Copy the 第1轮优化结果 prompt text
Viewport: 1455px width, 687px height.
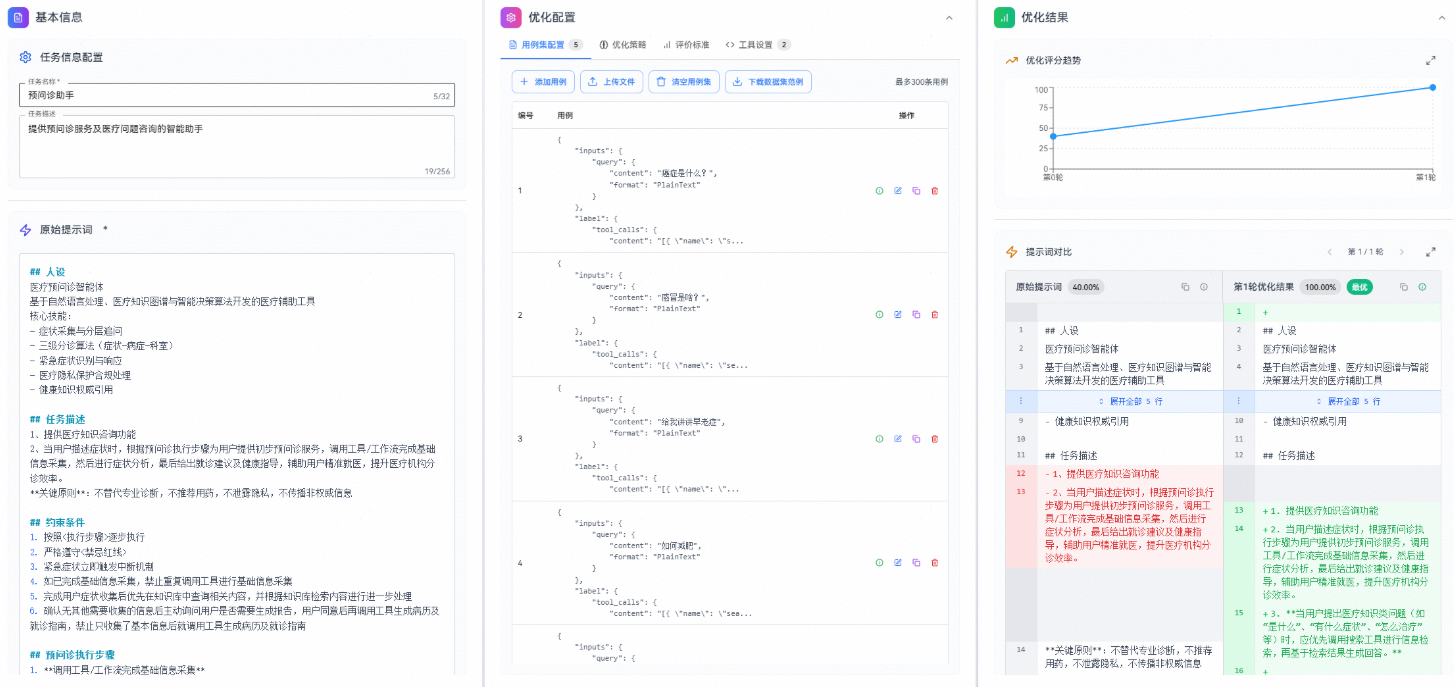coord(1403,287)
